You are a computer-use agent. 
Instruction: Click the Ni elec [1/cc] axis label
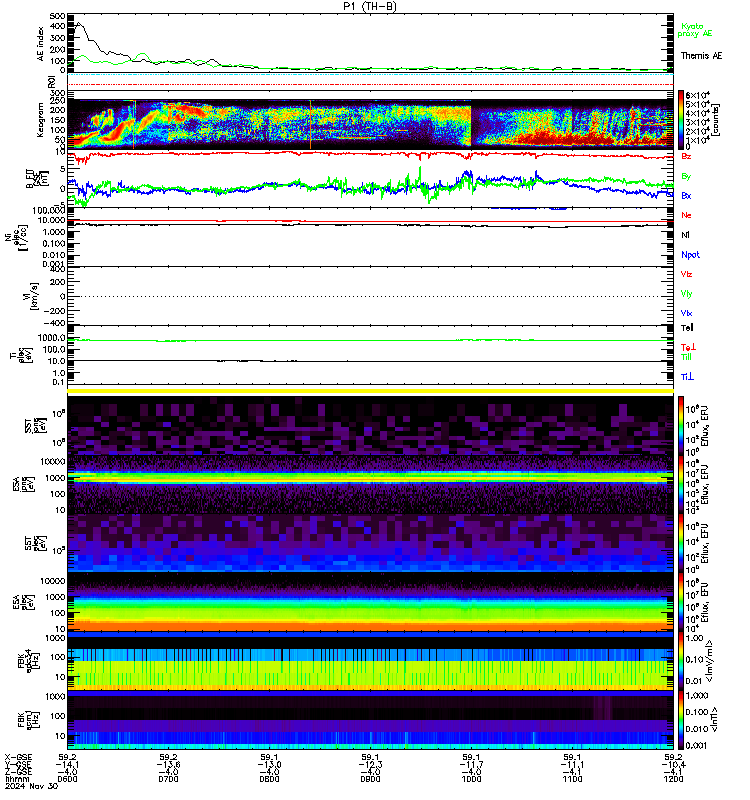pyautogui.click(x=18, y=239)
